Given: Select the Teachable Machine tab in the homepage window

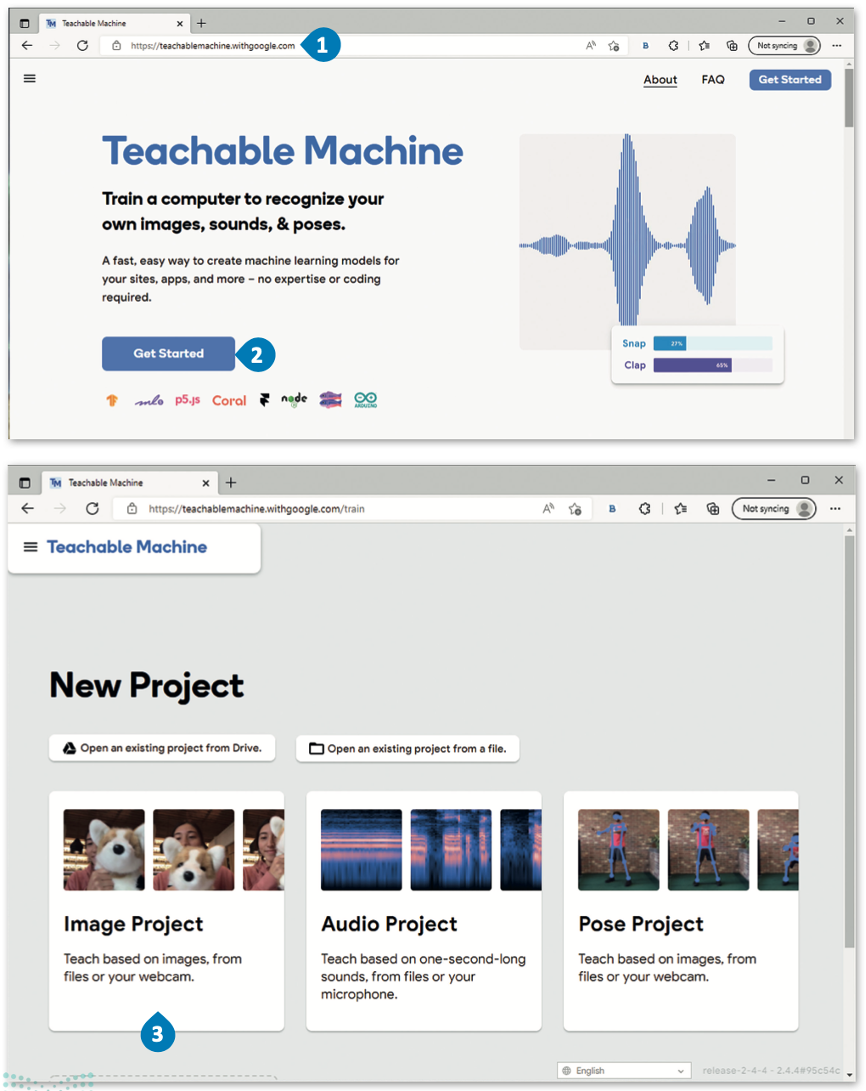Looking at the screenshot, I should tap(113, 24).
